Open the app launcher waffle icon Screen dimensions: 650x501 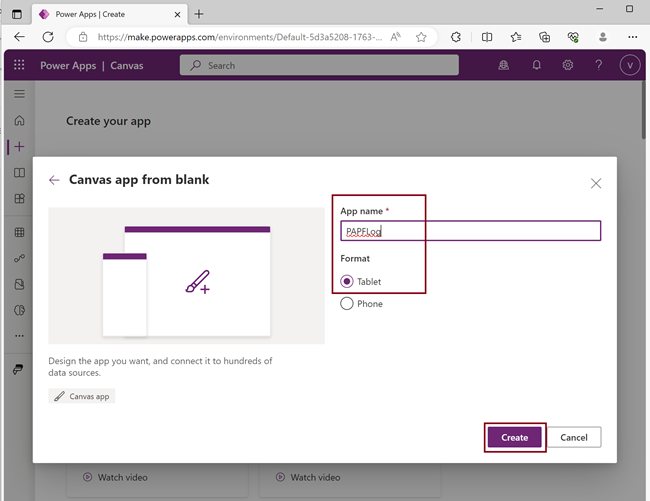click(x=19, y=65)
